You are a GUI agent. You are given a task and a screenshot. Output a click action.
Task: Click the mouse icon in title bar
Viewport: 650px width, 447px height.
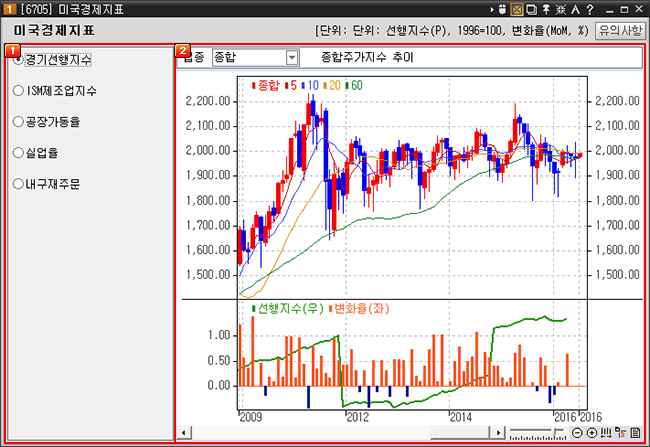(501, 9)
